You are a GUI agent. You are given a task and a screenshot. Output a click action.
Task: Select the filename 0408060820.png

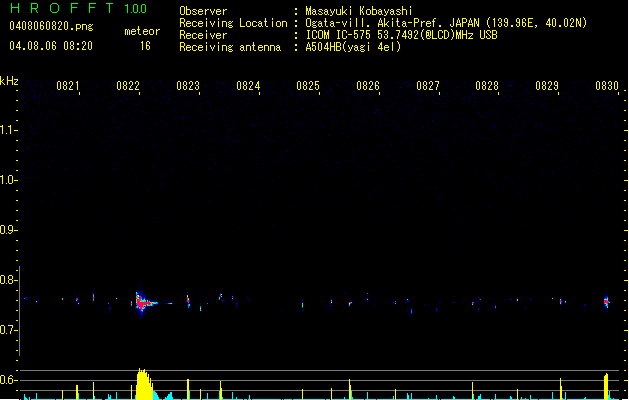tap(51, 26)
